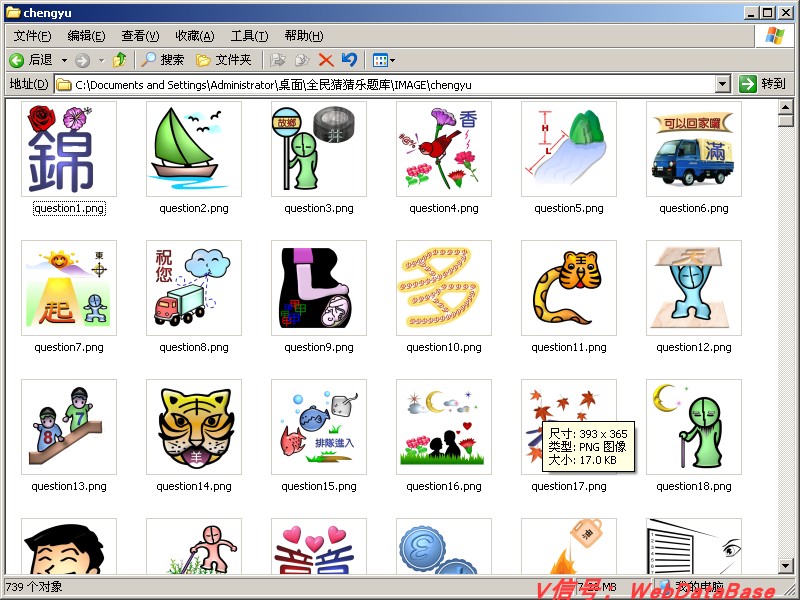The height and width of the screenshot is (600, 800).
Task: Toggle the Folders (文件夹) pane button
Action: coord(223,60)
